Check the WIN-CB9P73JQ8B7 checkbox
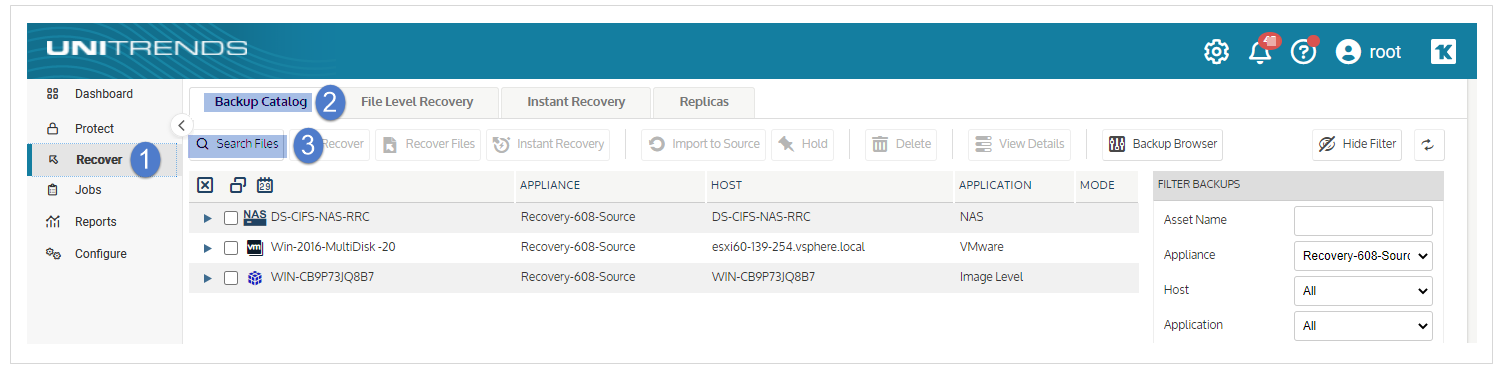1512x386 pixels. point(231,278)
